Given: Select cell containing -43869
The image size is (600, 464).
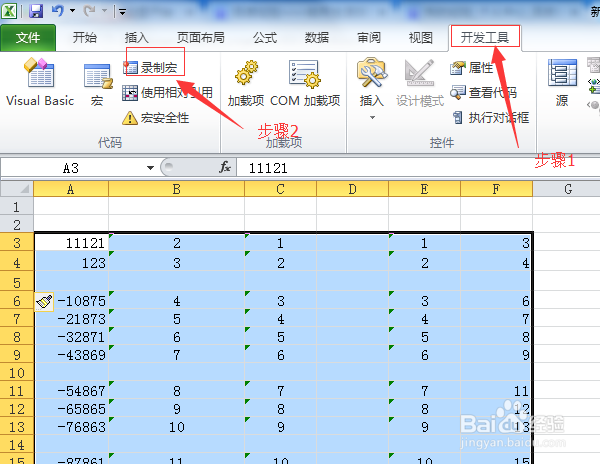Looking at the screenshot, I should coord(72,355).
